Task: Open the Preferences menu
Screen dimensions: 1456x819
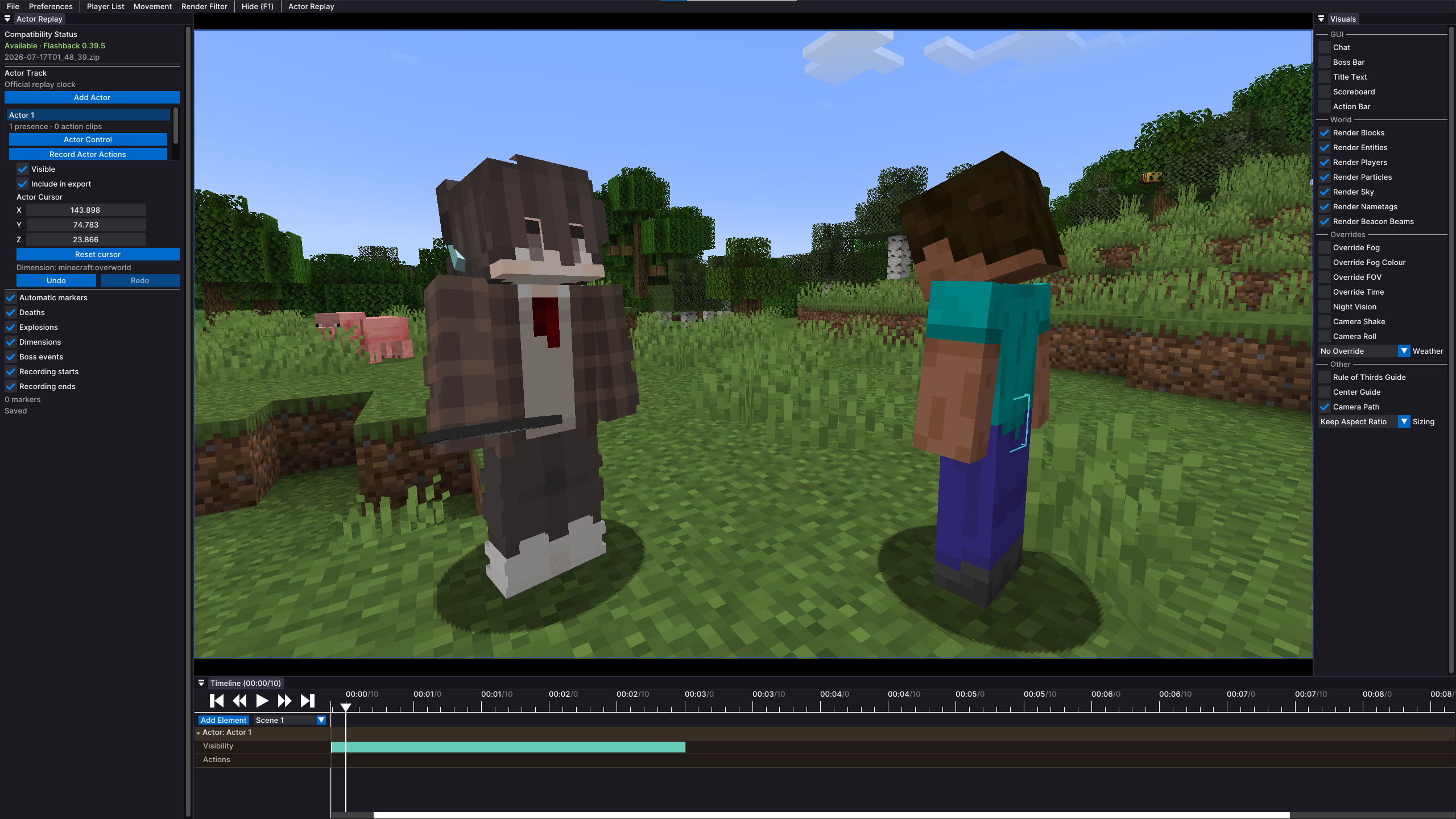Action: [x=51, y=6]
